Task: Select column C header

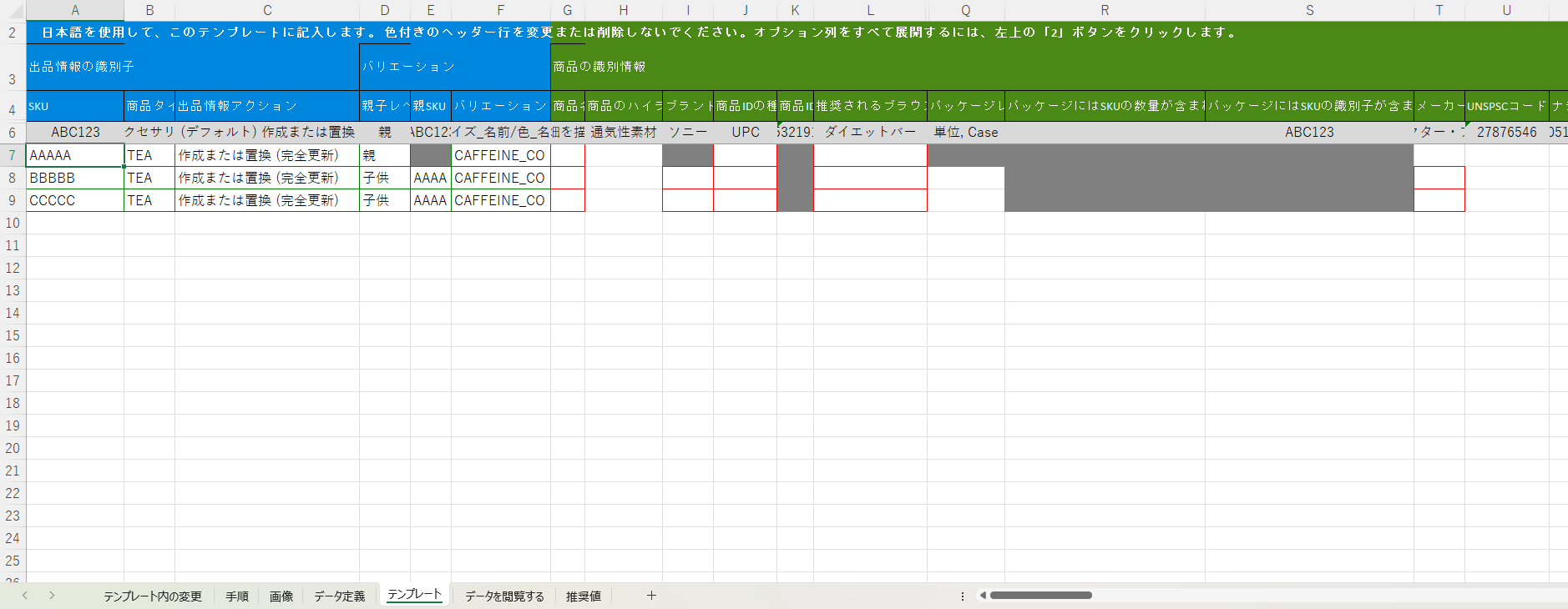Action: pyautogui.click(x=267, y=10)
